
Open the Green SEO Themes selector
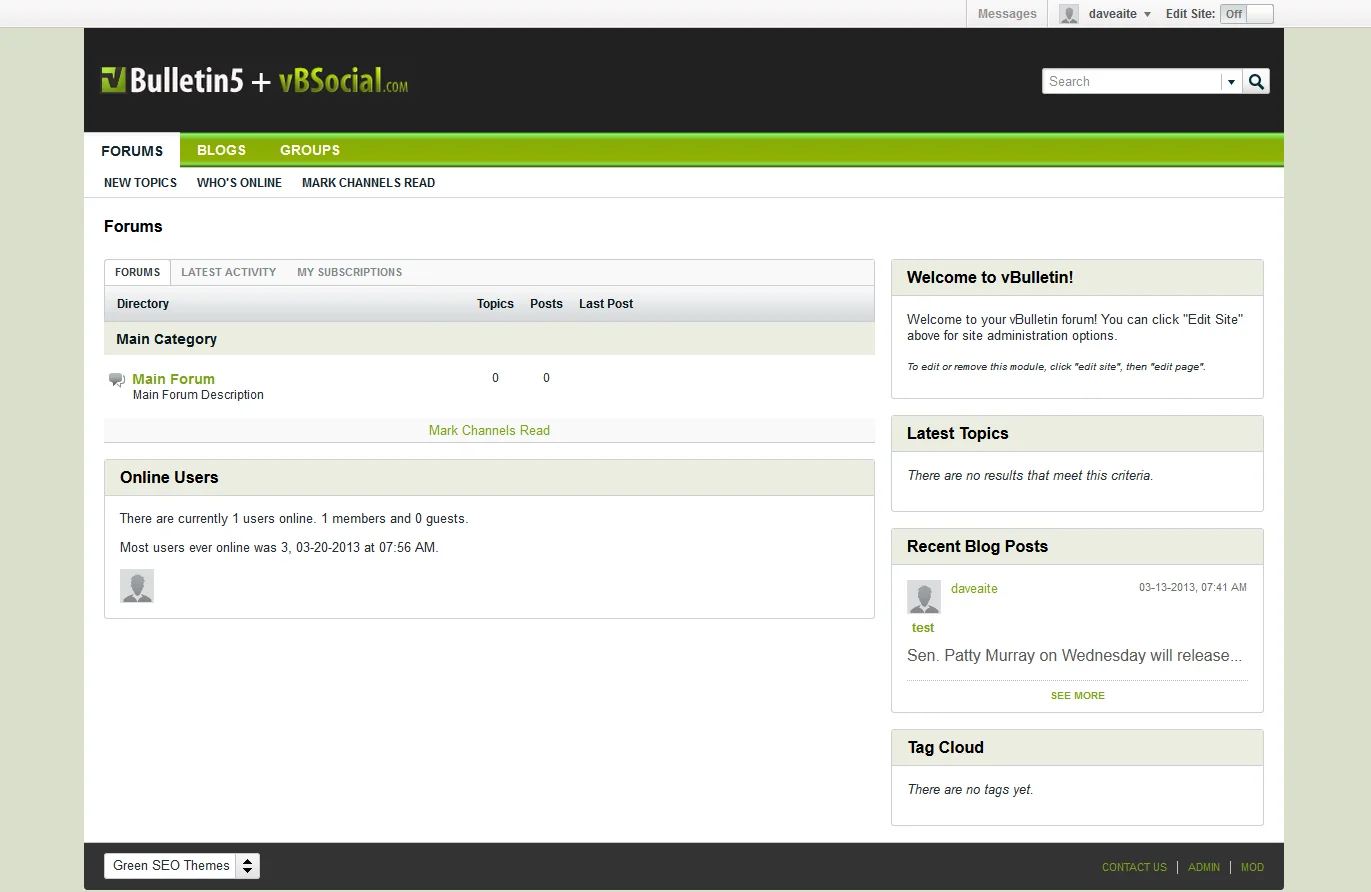tap(182, 866)
